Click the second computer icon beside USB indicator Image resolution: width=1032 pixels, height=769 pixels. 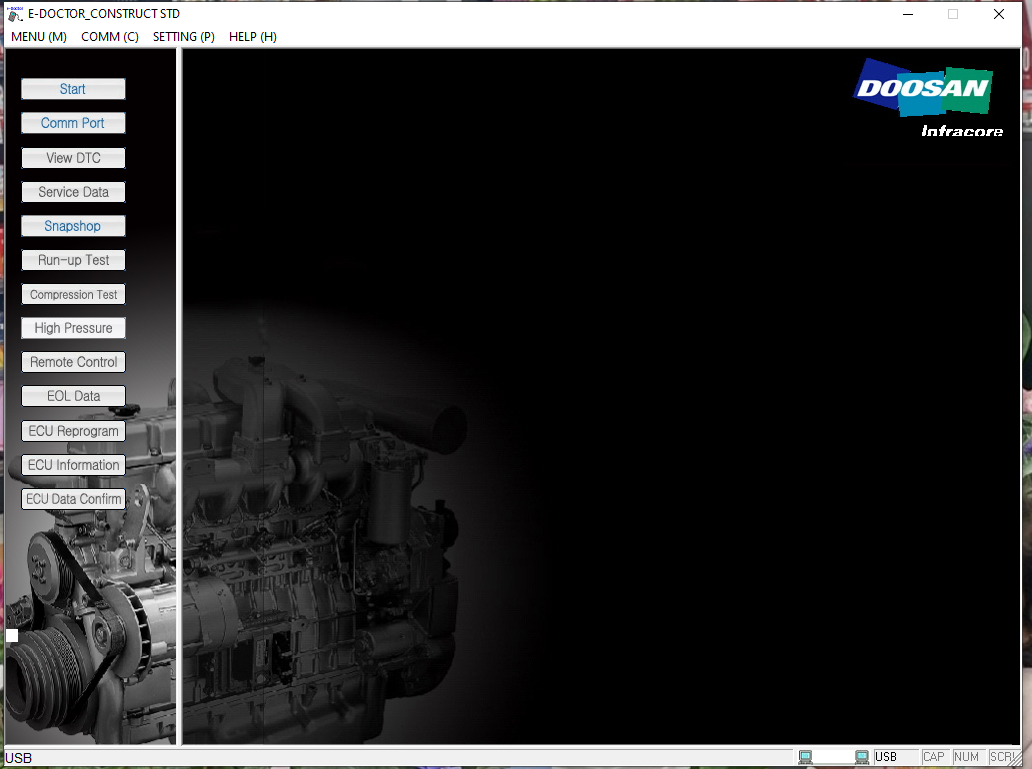[x=862, y=757]
